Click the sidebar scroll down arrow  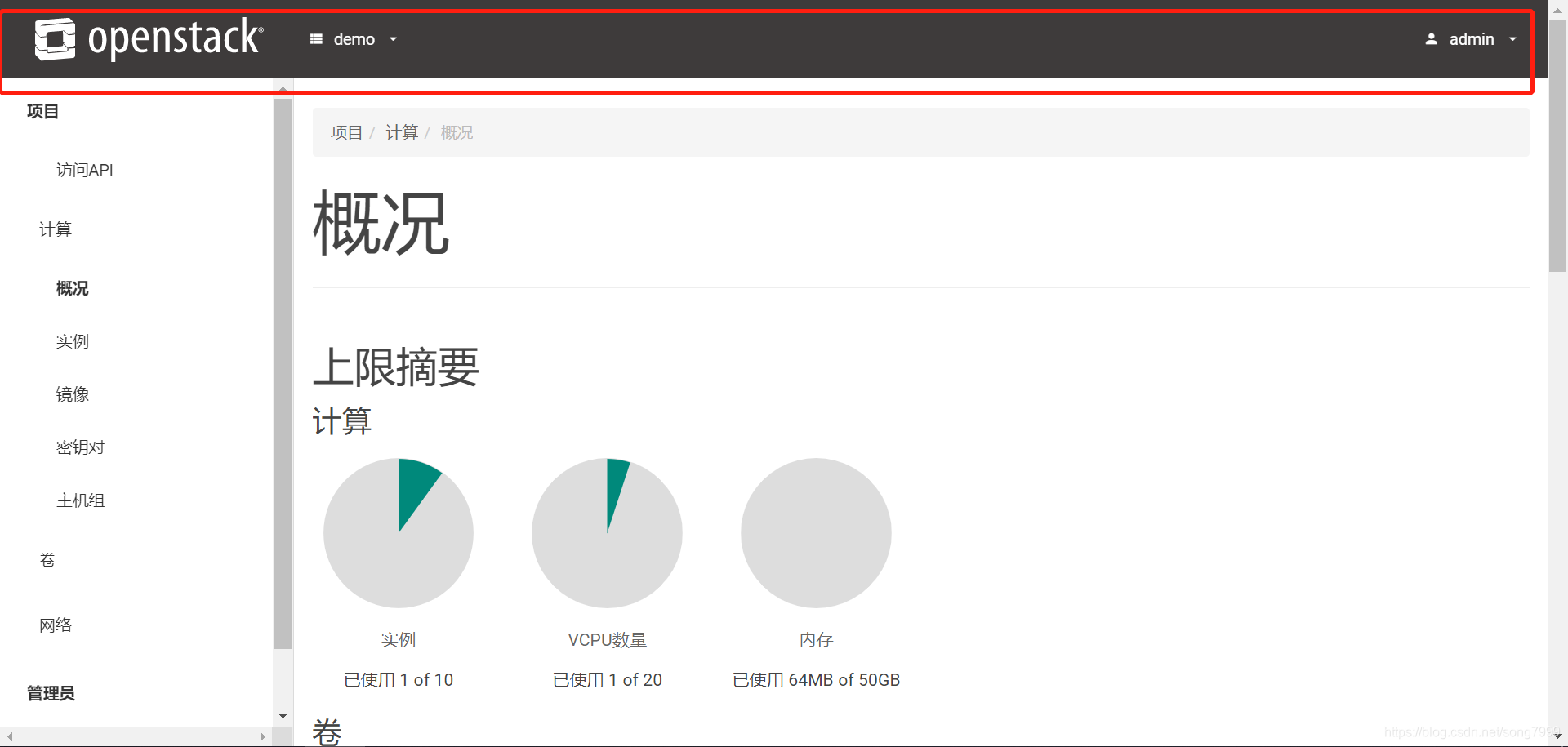click(283, 715)
